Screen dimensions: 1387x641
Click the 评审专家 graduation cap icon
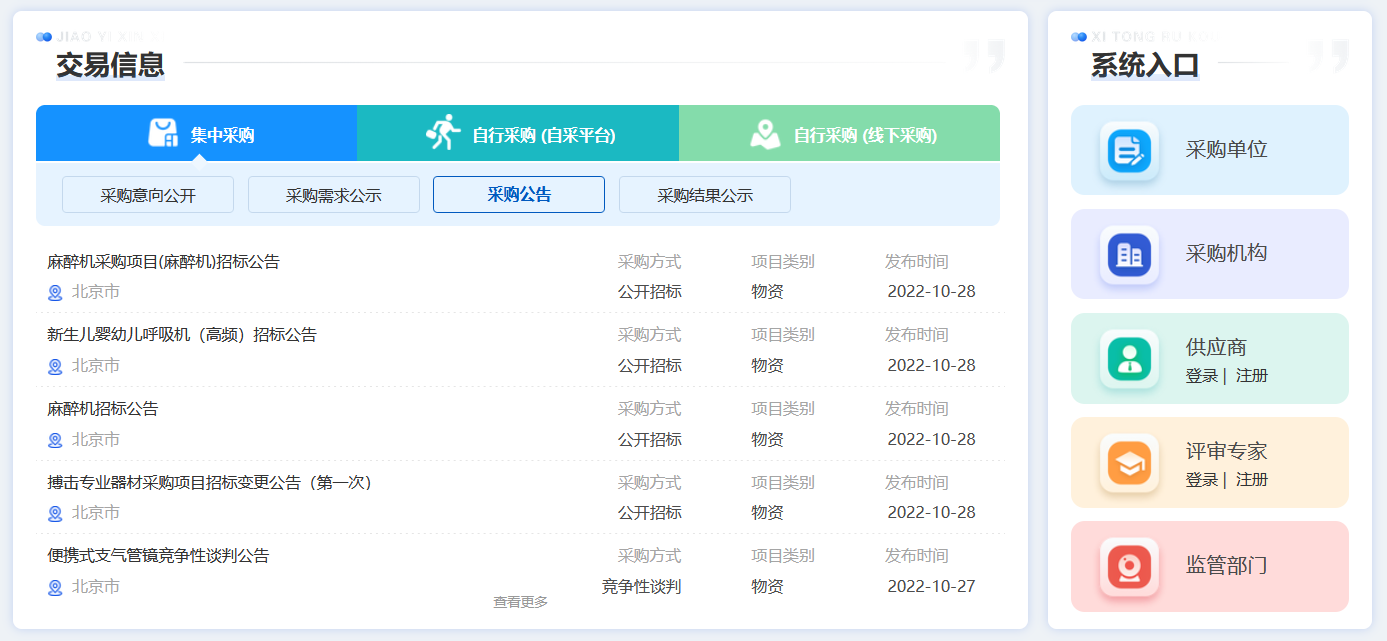tap(1129, 463)
